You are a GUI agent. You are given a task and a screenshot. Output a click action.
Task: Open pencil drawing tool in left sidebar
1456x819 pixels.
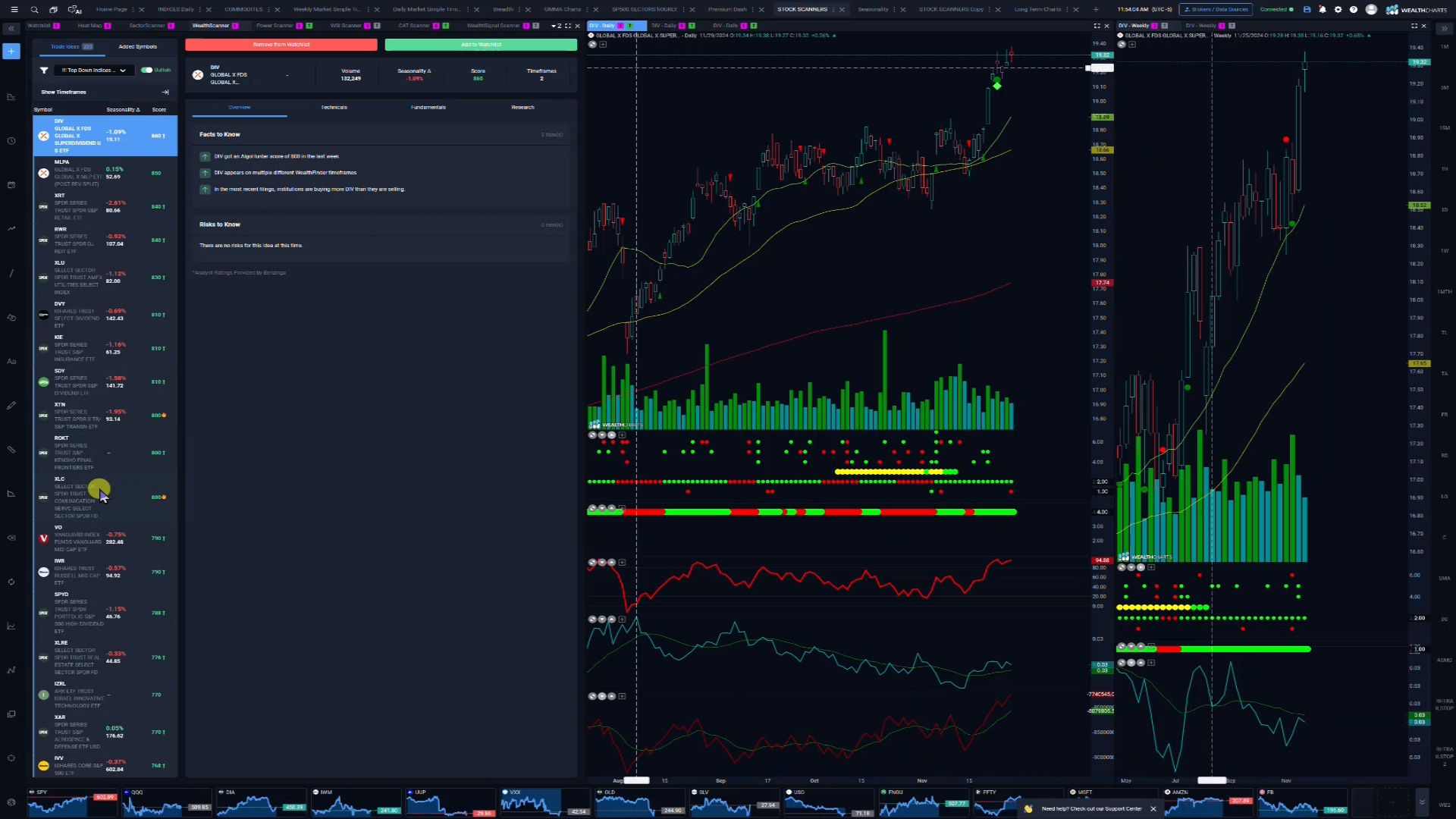point(11,406)
